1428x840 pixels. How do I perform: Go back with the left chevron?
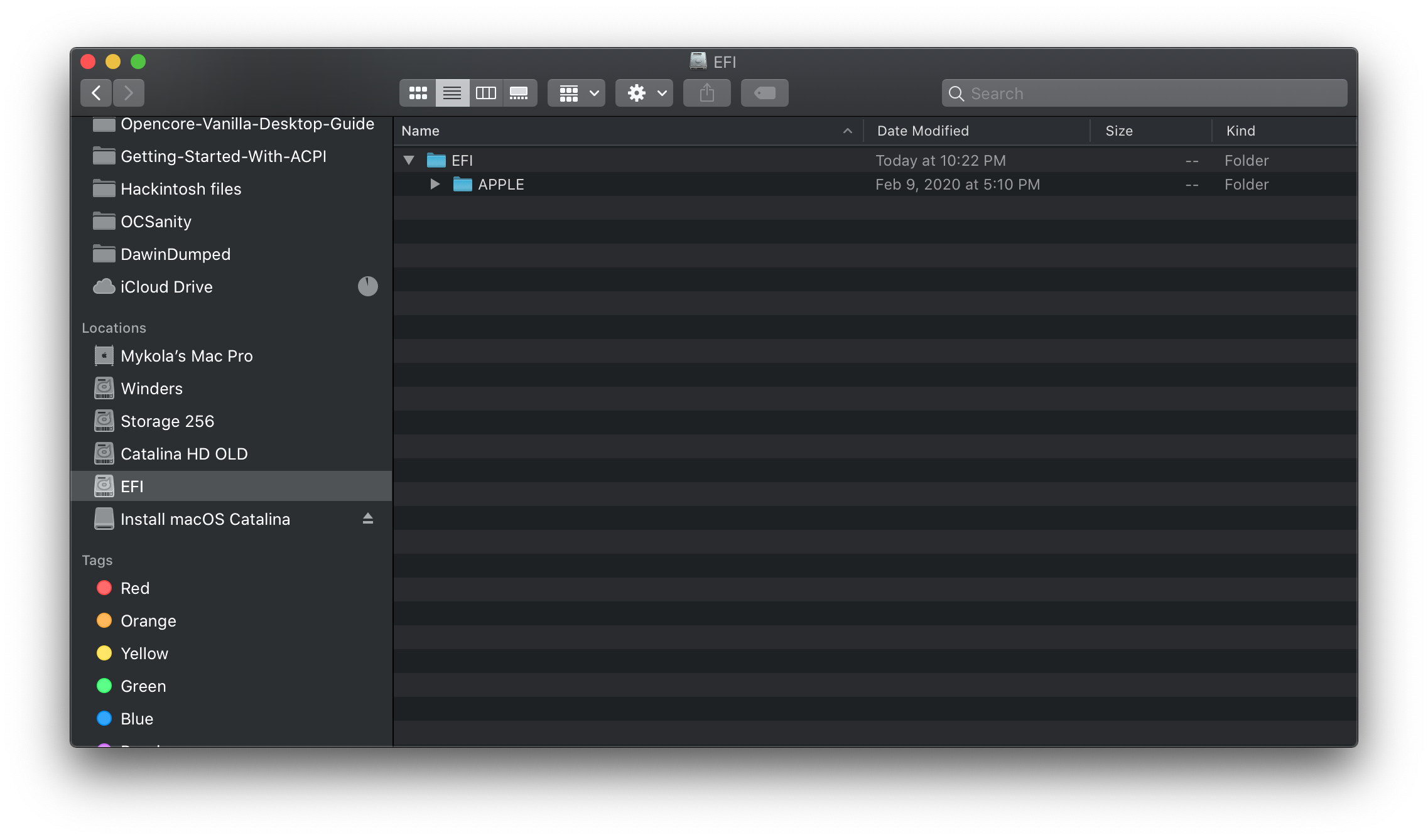(96, 93)
